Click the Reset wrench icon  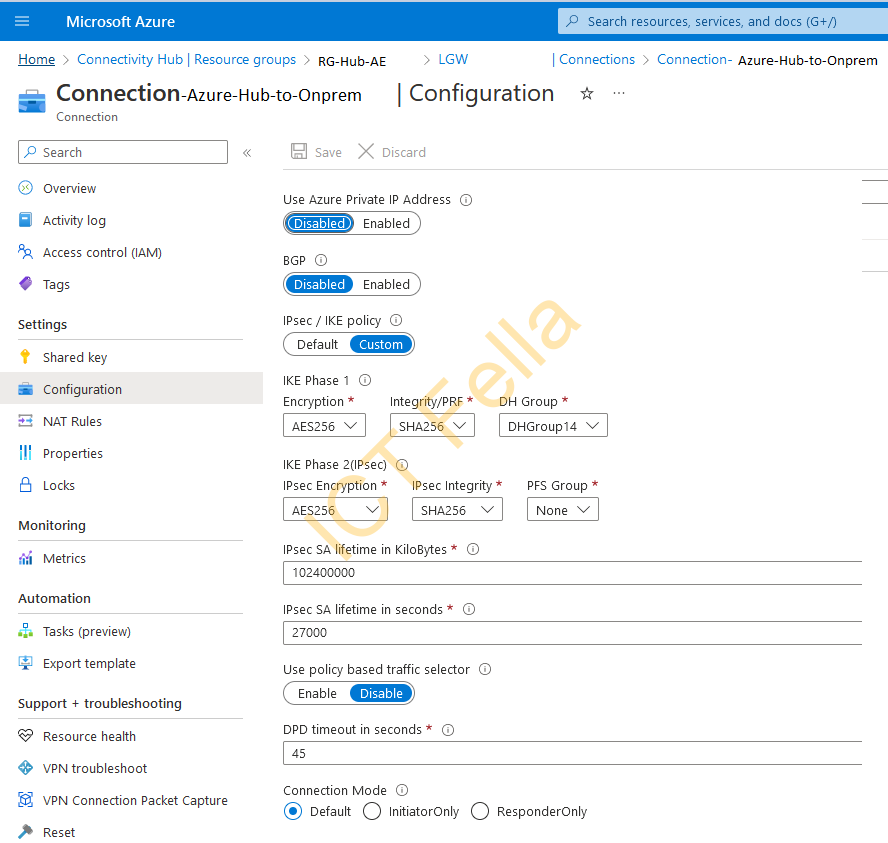click(25, 832)
